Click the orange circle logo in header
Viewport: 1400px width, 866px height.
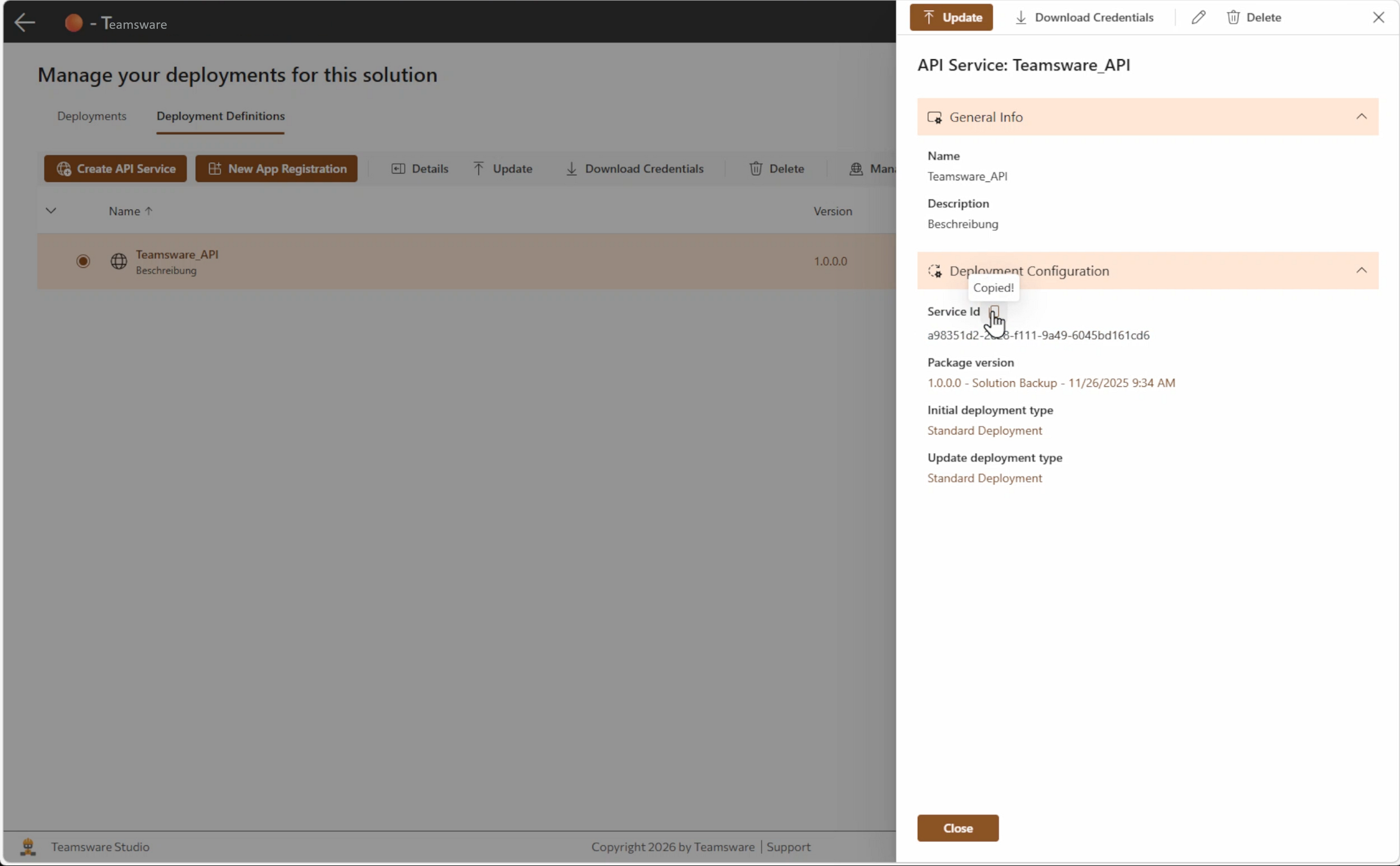click(x=74, y=23)
